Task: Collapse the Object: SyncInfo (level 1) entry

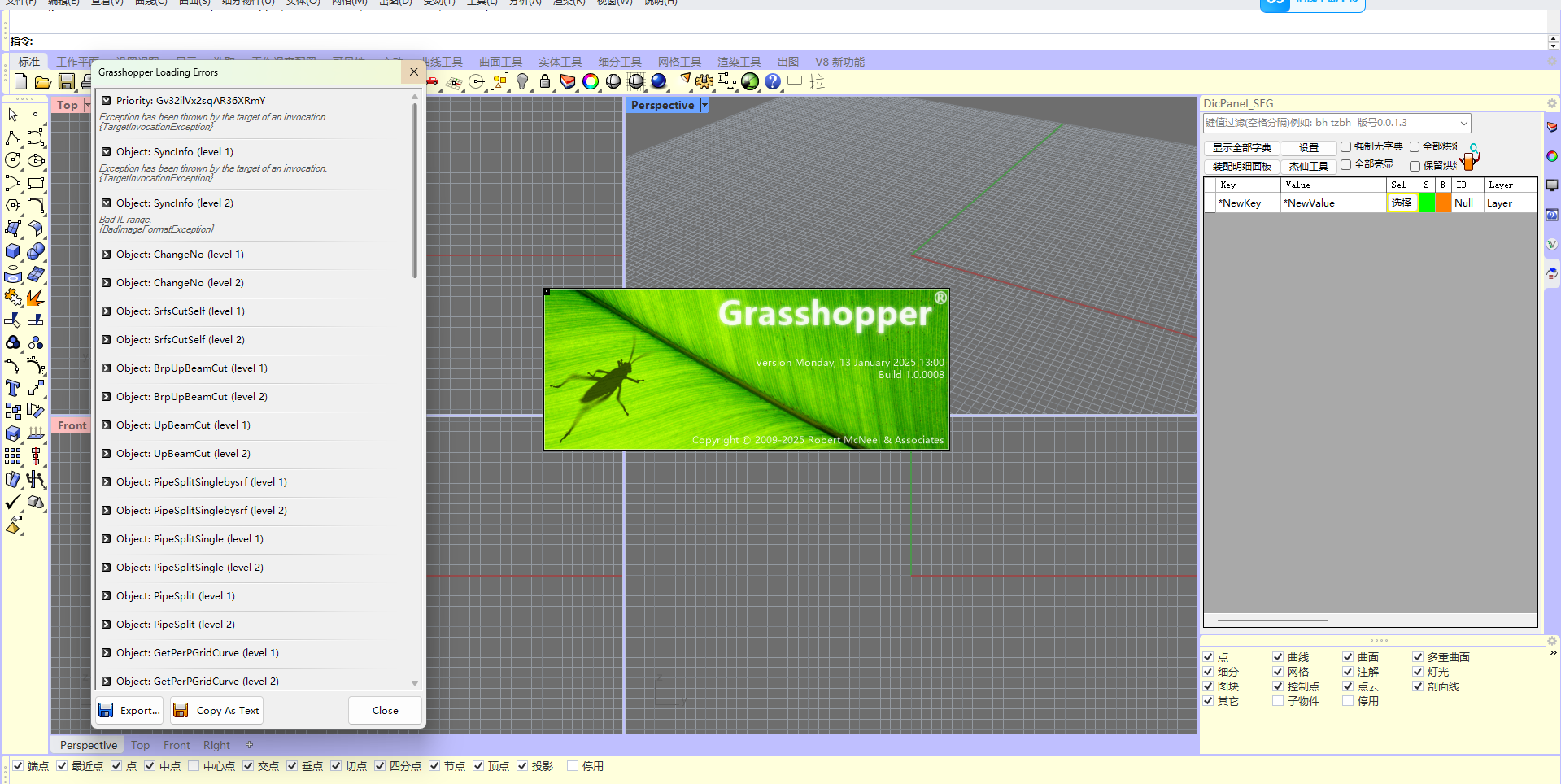Action: (107, 152)
